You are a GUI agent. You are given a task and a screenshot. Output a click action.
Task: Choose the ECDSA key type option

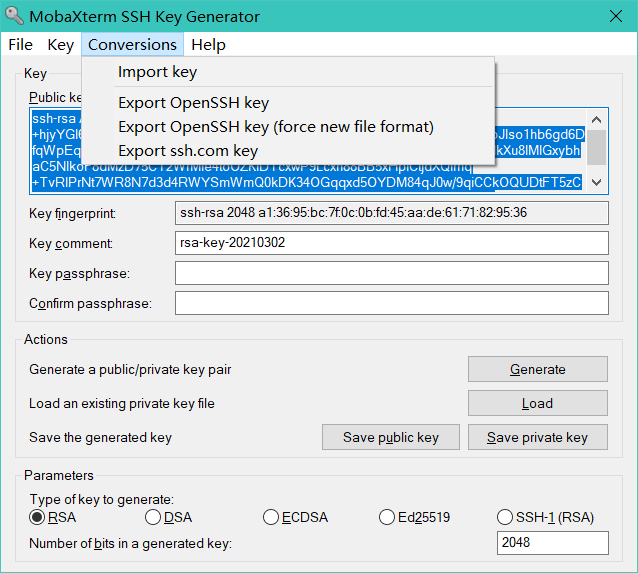tap(271, 517)
